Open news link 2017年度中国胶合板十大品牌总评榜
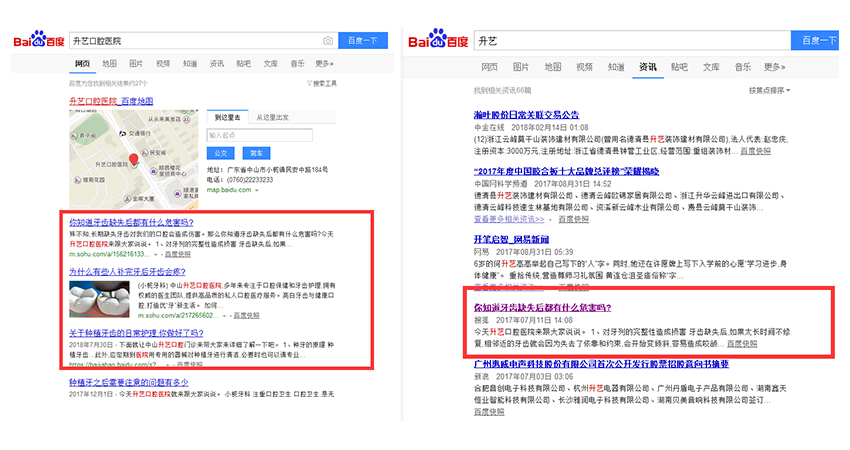The image size is (850, 450). tap(566, 171)
